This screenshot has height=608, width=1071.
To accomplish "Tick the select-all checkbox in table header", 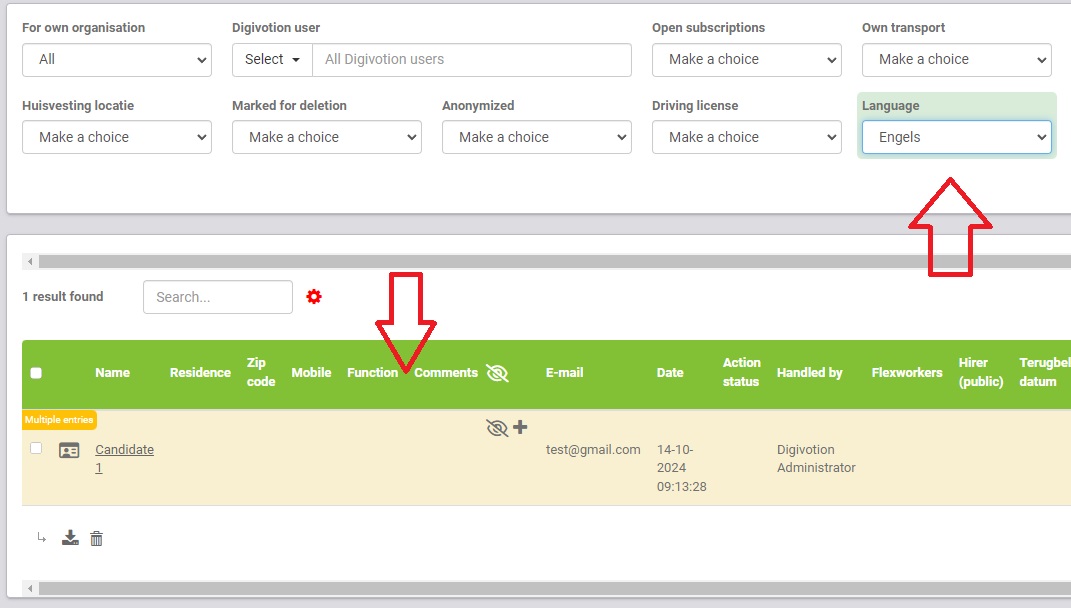I will 36,373.
